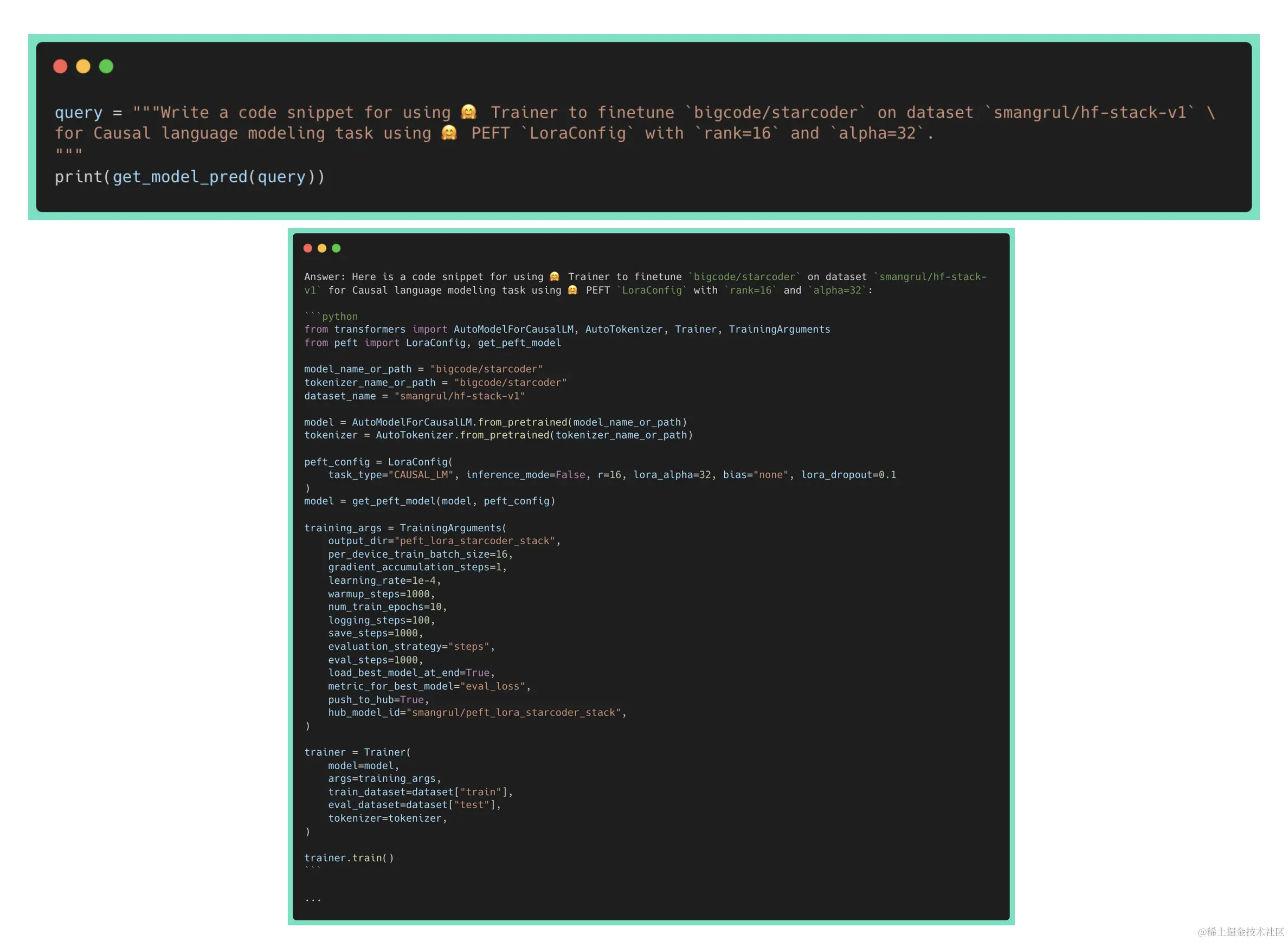Click the trainer.train() call
This screenshot has height=941, width=1288.
point(348,858)
